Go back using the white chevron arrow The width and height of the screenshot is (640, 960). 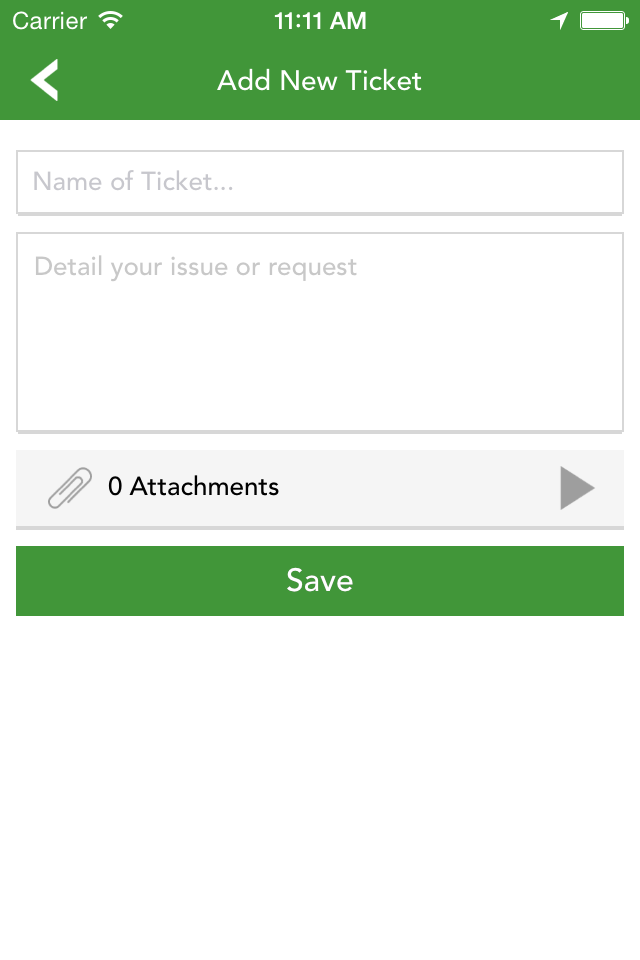coord(45,80)
